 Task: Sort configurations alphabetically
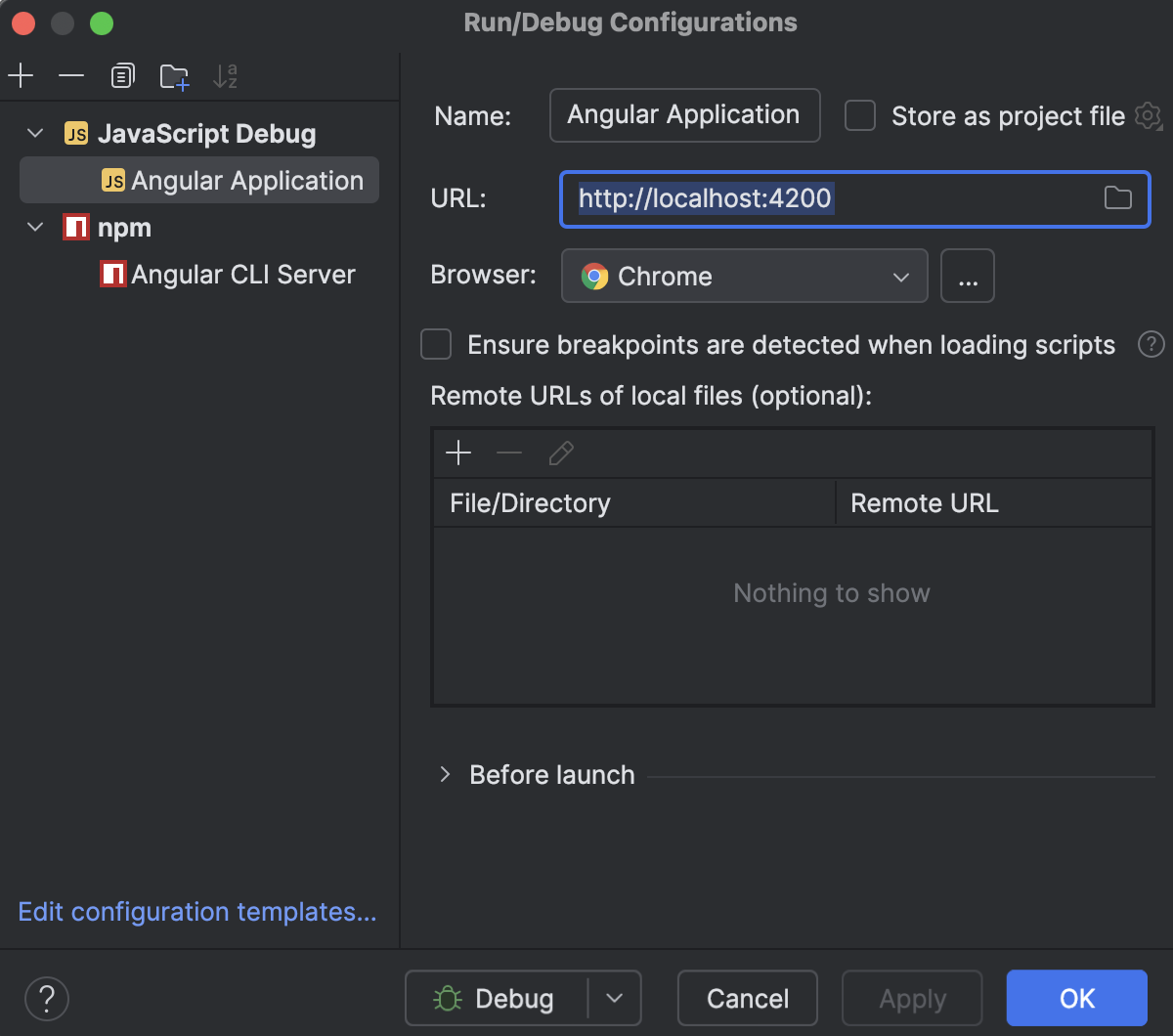point(225,75)
